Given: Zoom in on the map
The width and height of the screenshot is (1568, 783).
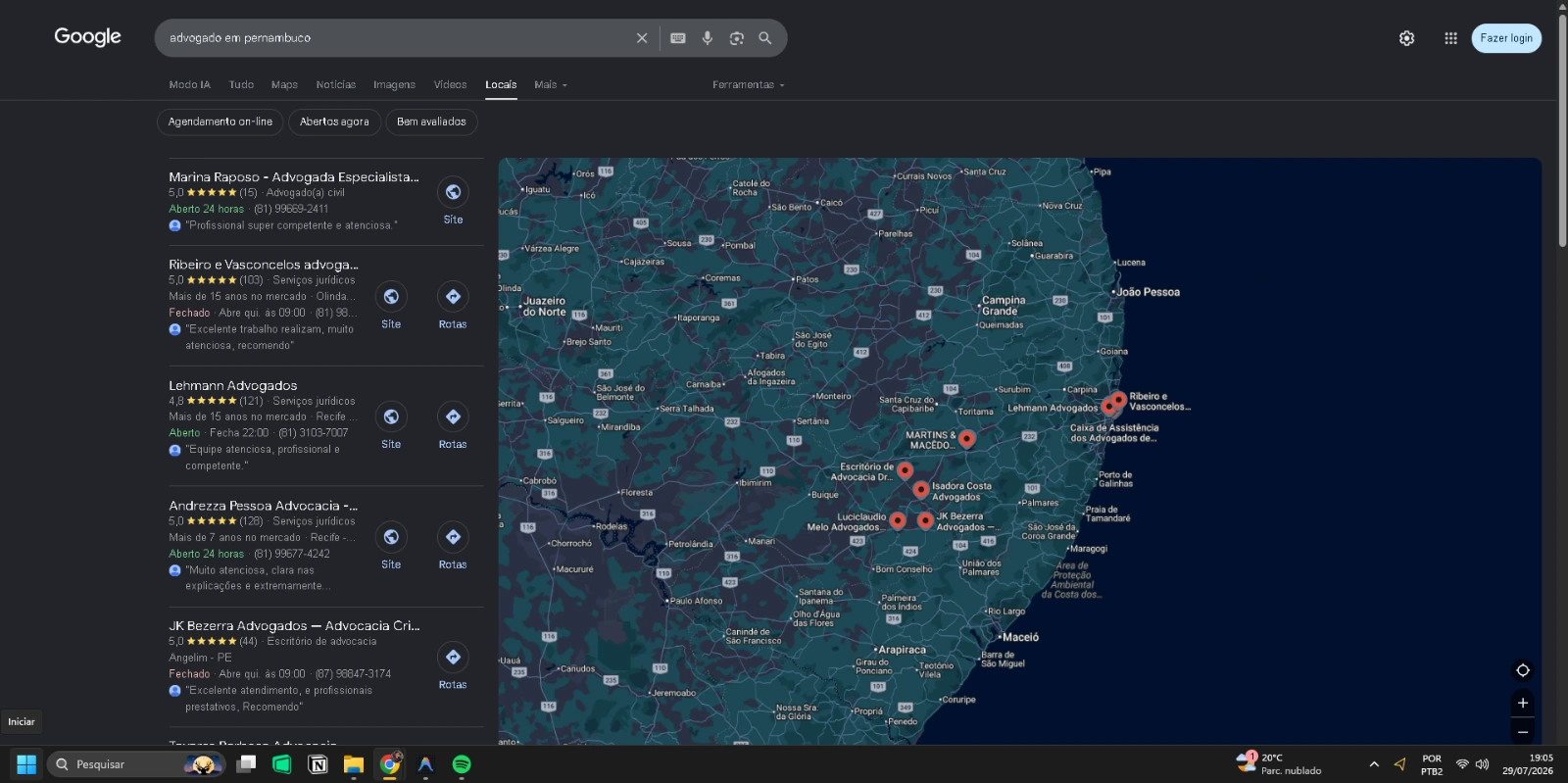Looking at the screenshot, I should (x=1523, y=703).
